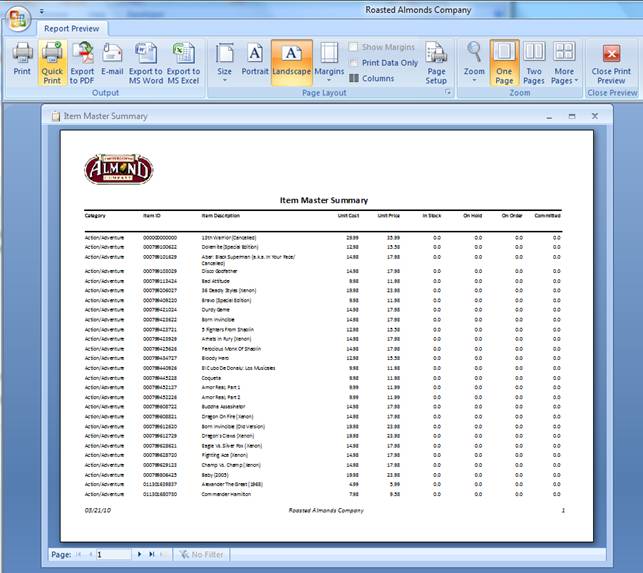The image size is (643, 573).
Task: Click the Committed column header
Action: click(x=547, y=215)
